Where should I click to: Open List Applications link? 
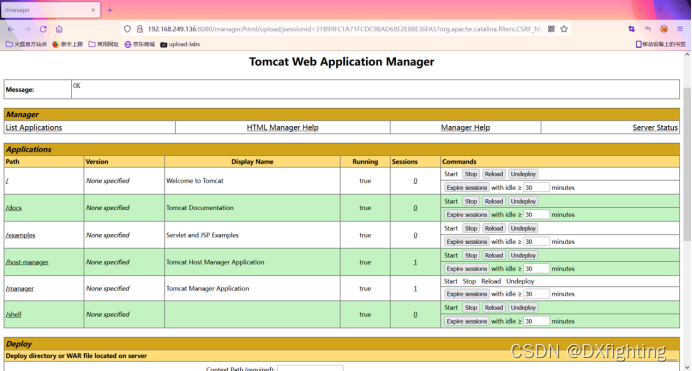point(34,127)
